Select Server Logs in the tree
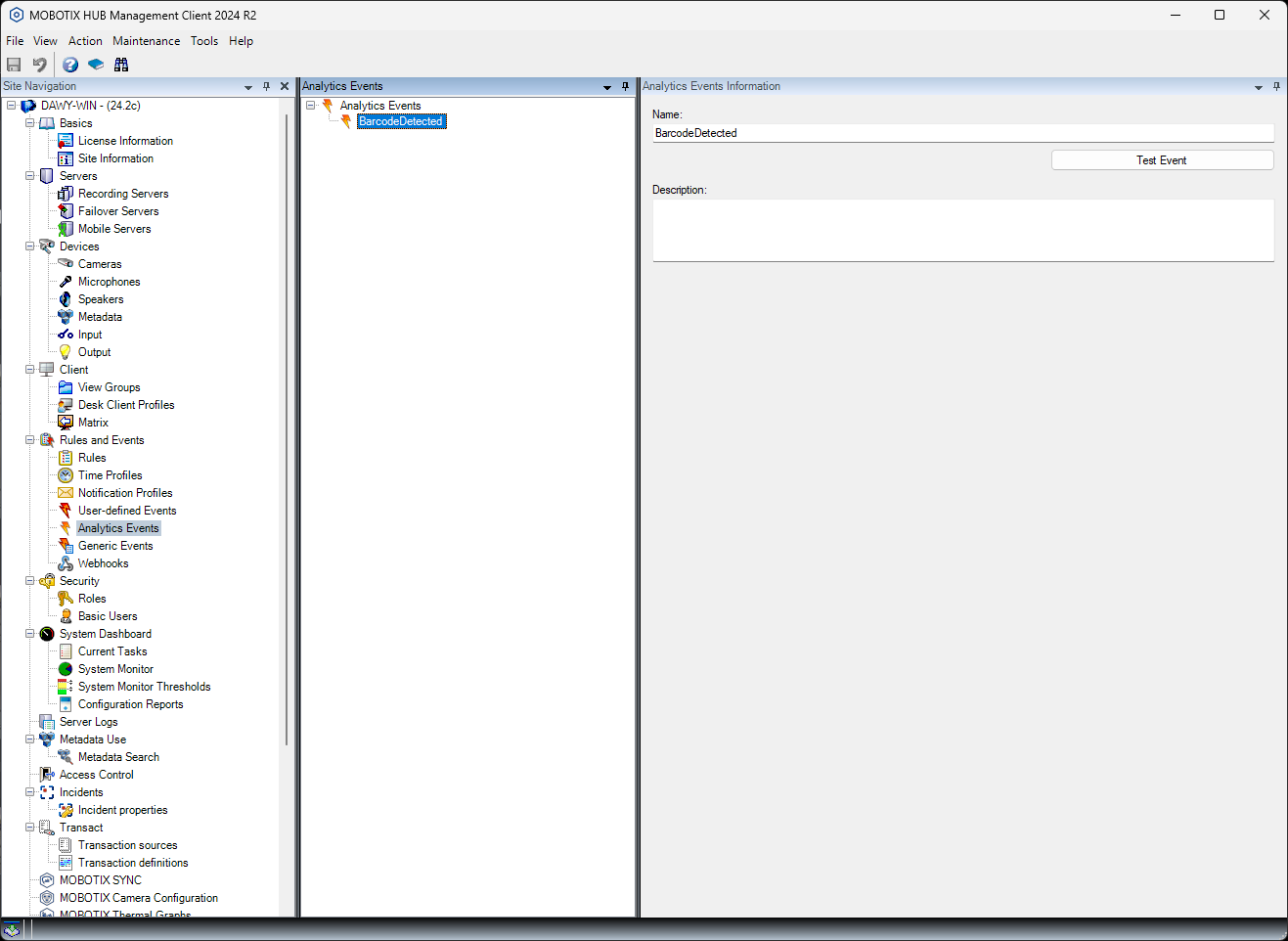The width and height of the screenshot is (1288, 941). pos(88,722)
